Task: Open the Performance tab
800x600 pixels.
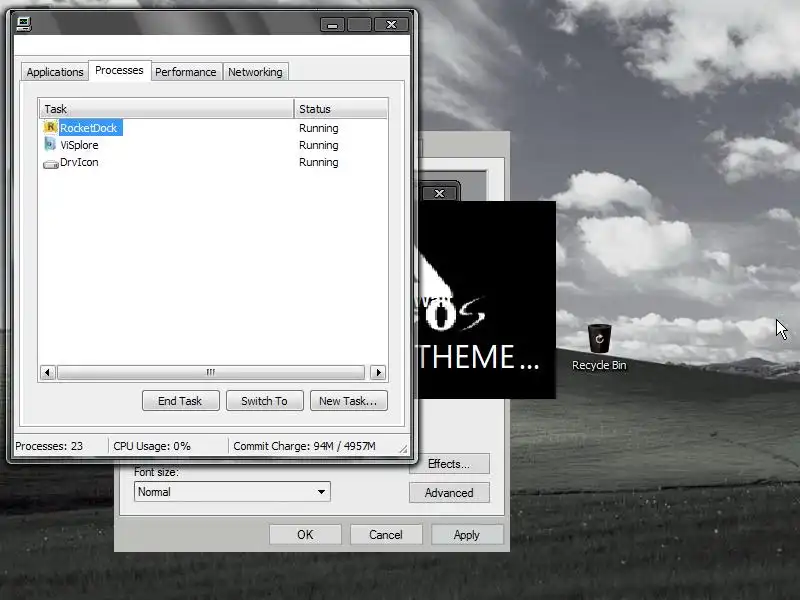Action: tap(186, 72)
